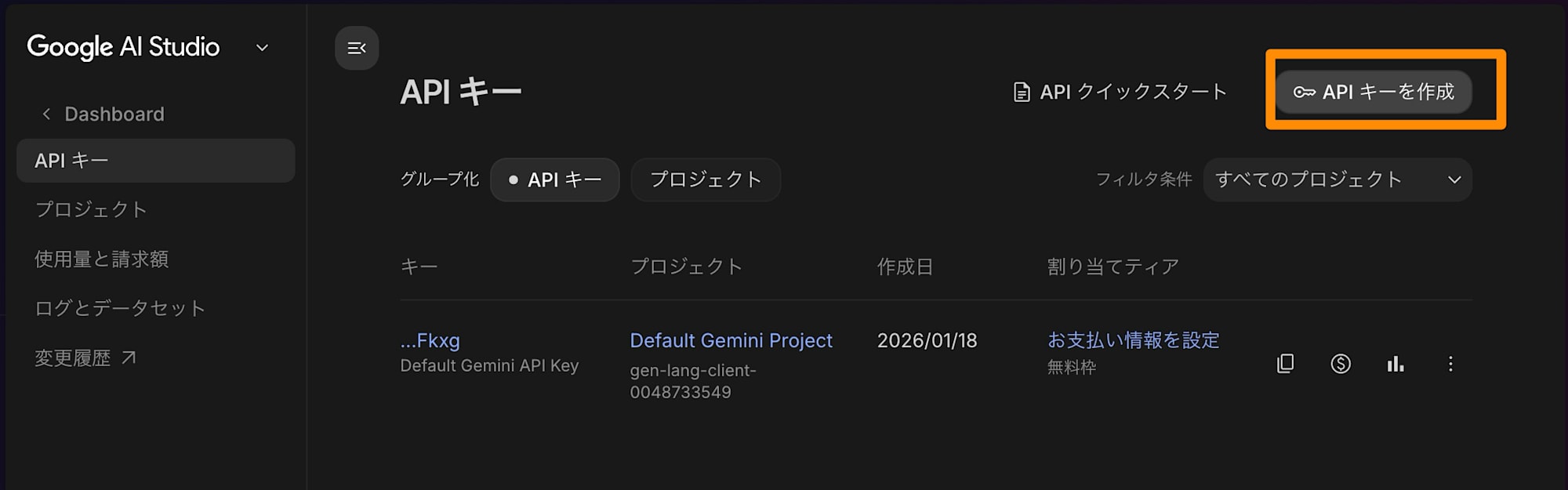1568x490 pixels.
Task: Group by プロジェクト toggle
Action: point(706,180)
